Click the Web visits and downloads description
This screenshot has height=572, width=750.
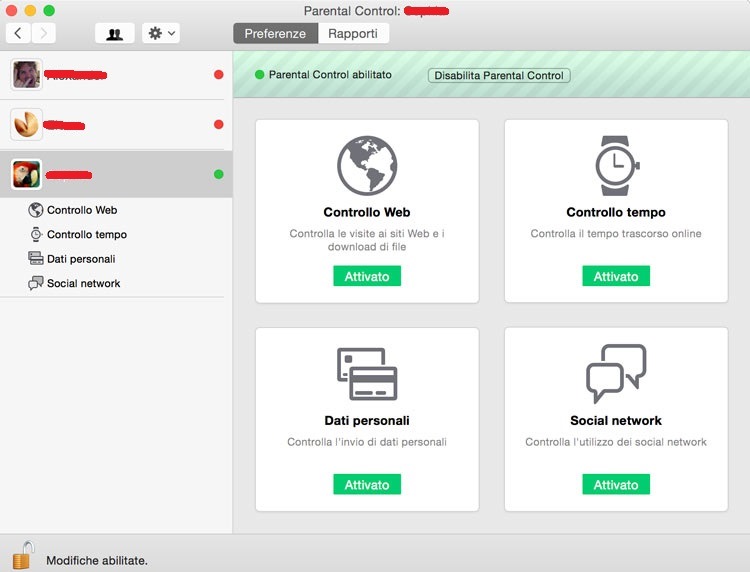tap(367, 240)
